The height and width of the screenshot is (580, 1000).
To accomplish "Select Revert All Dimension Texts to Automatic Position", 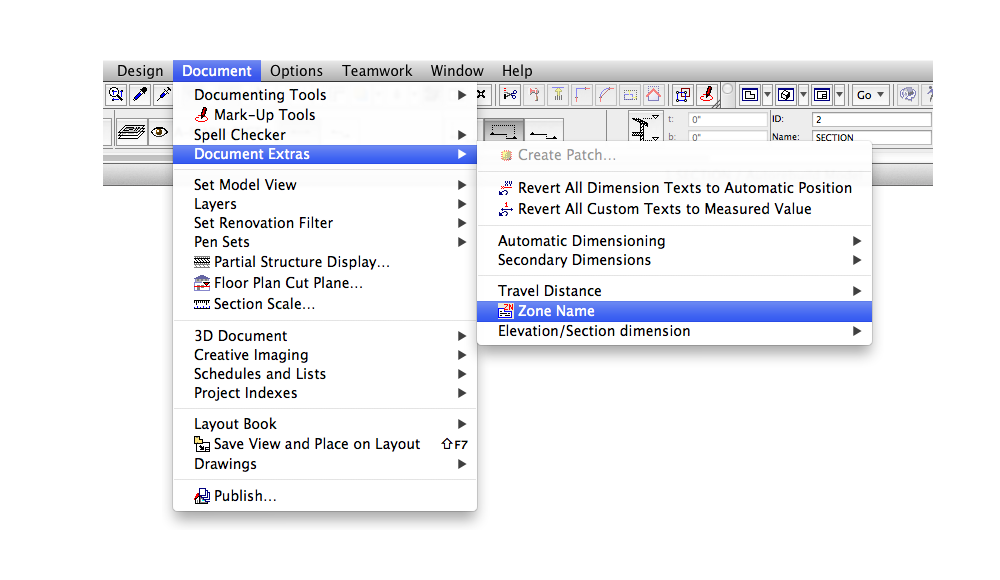I will tap(684, 188).
